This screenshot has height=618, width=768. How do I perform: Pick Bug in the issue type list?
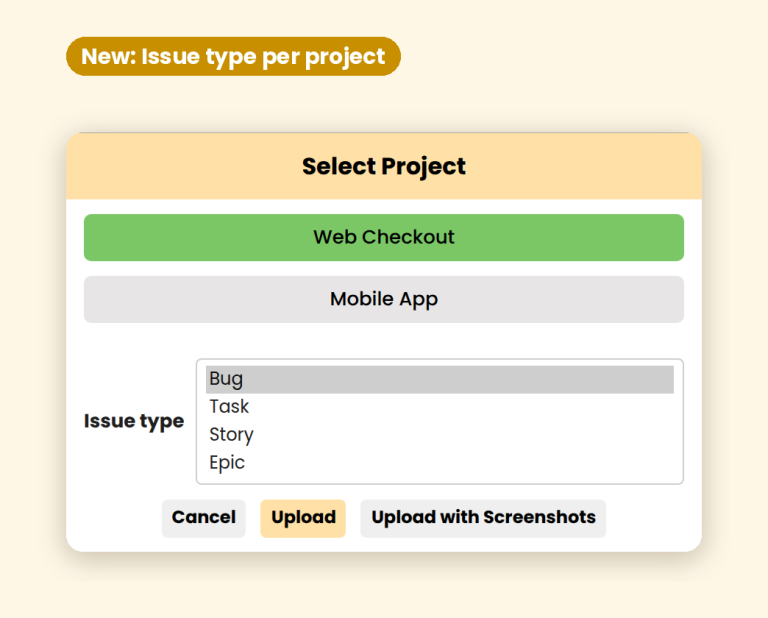point(439,379)
